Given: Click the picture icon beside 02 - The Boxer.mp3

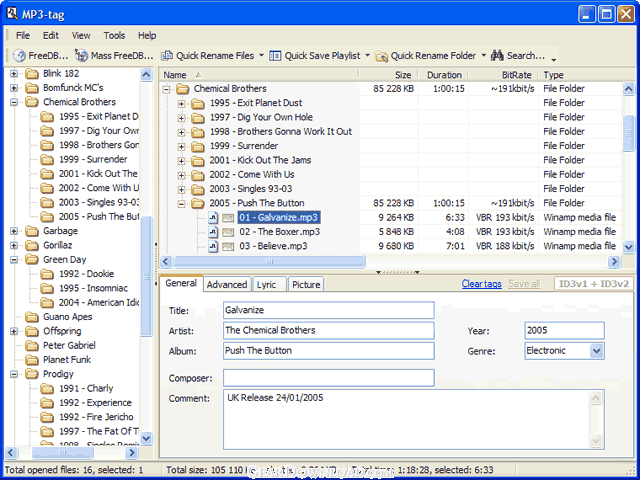Looking at the screenshot, I should [x=228, y=232].
